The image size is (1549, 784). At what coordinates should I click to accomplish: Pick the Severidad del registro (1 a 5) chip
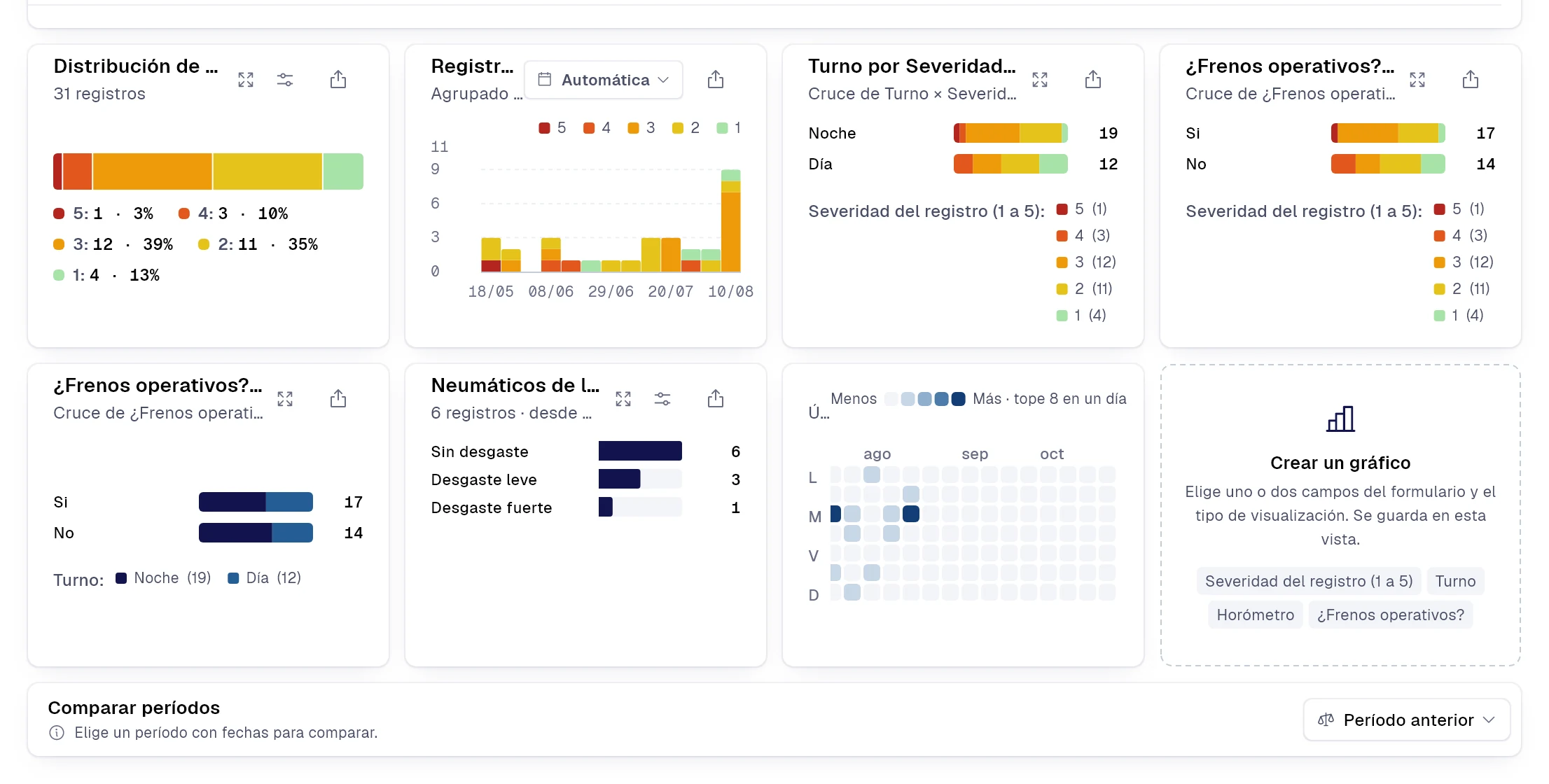pyautogui.click(x=1309, y=581)
